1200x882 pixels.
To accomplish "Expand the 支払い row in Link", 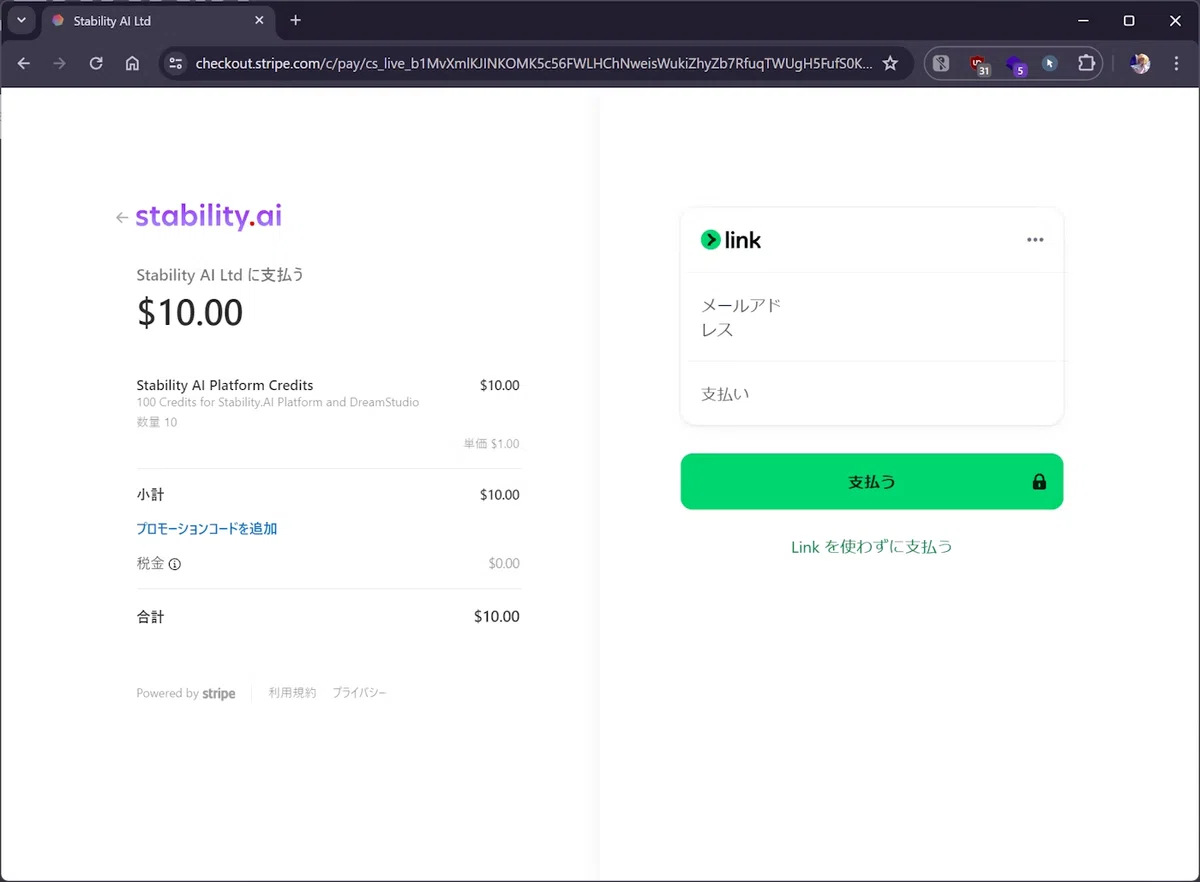I will (x=872, y=394).
